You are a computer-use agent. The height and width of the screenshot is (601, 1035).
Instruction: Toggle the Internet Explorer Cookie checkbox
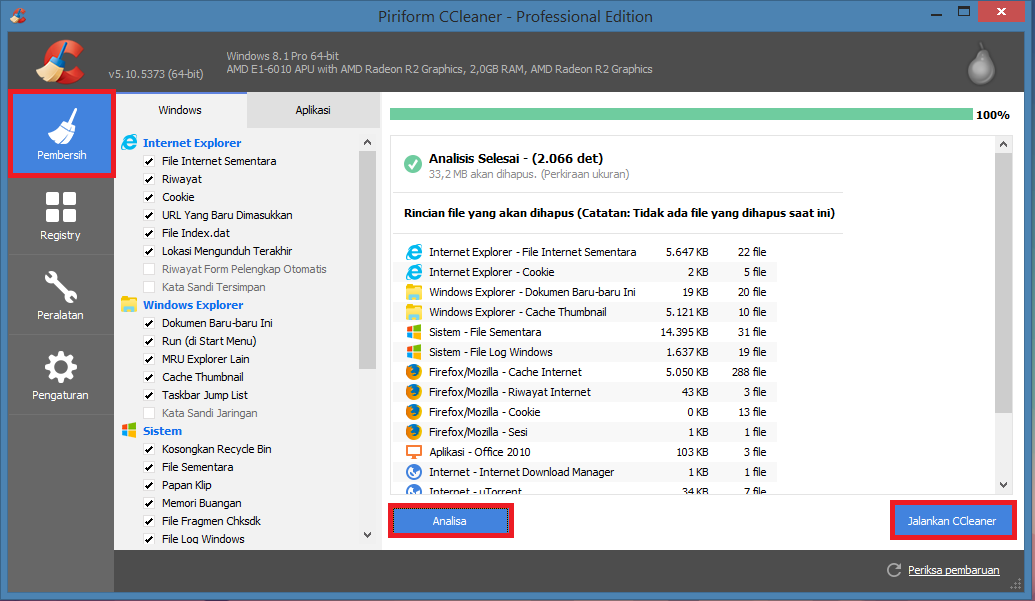click(149, 197)
